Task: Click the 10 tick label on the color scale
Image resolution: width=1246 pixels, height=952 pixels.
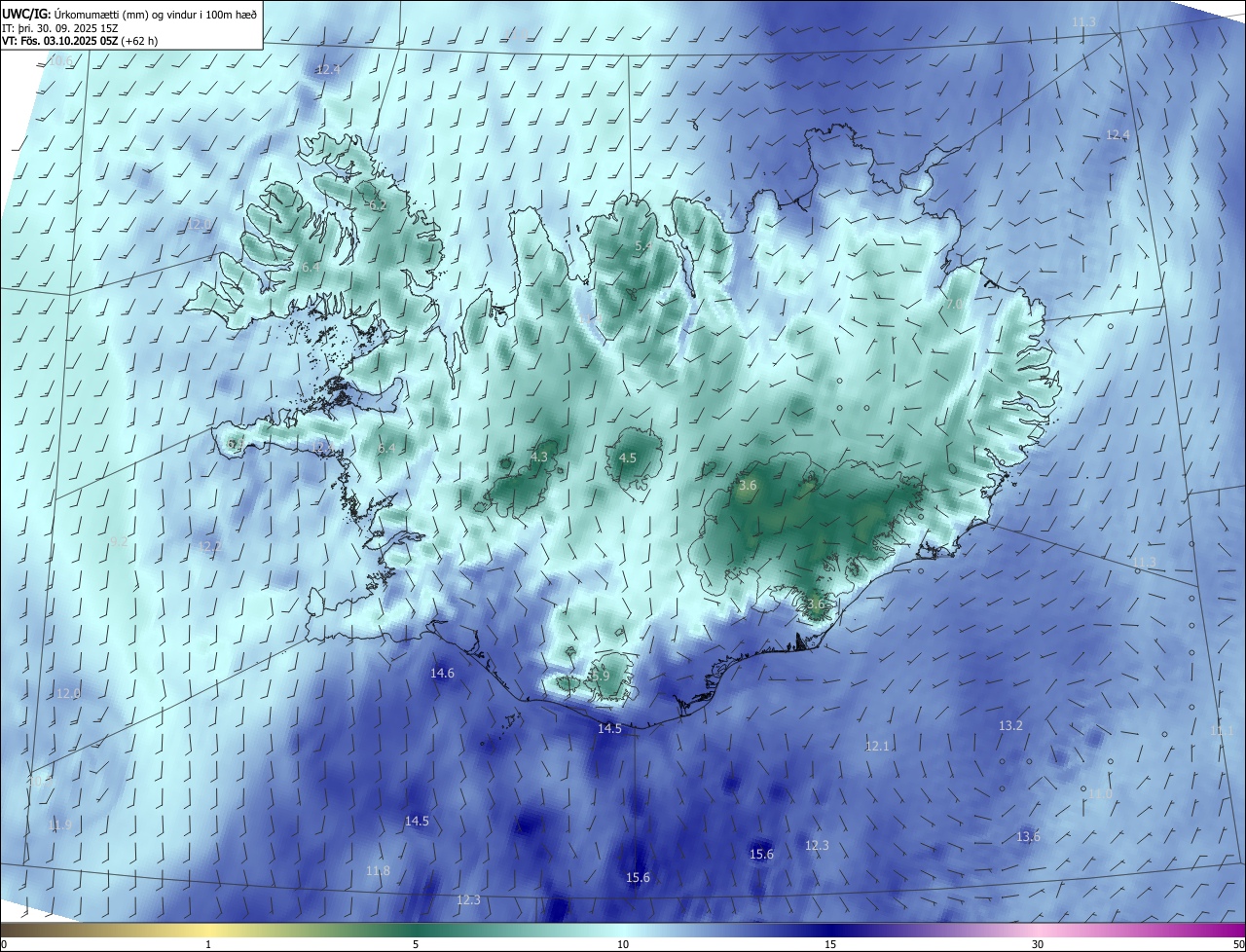Action: click(623, 944)
